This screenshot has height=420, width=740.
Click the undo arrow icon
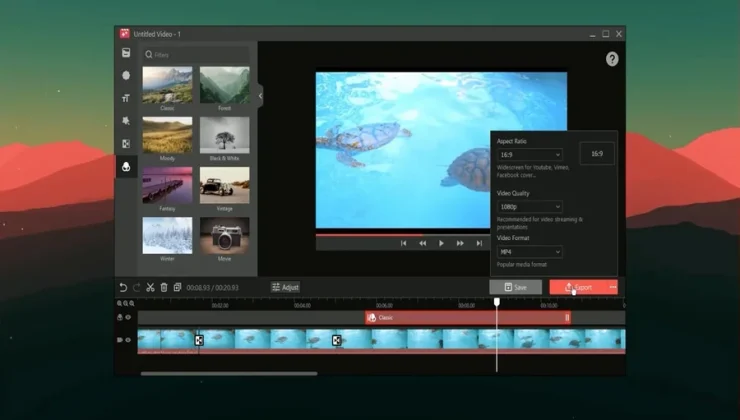point(123,287)
